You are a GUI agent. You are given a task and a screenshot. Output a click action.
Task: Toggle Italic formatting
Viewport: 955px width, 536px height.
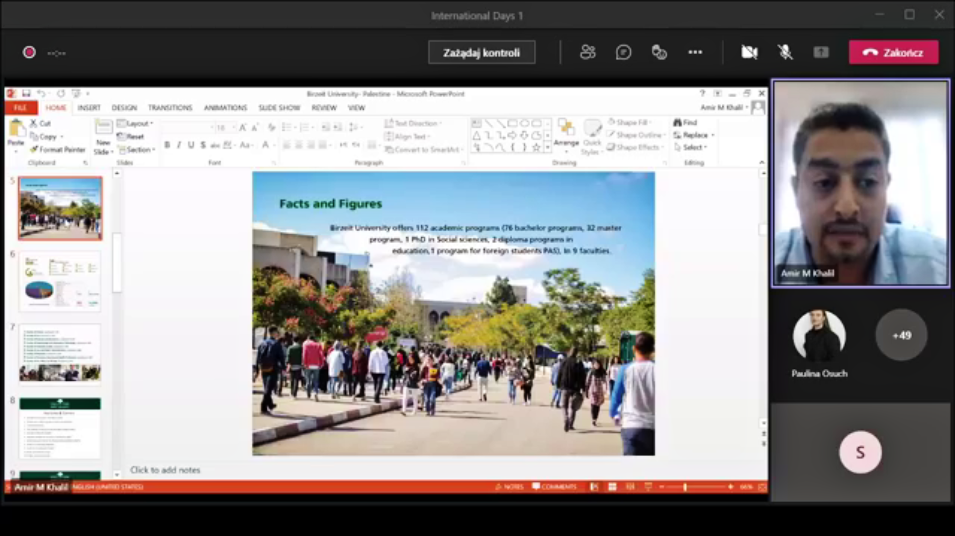point(178,145)
